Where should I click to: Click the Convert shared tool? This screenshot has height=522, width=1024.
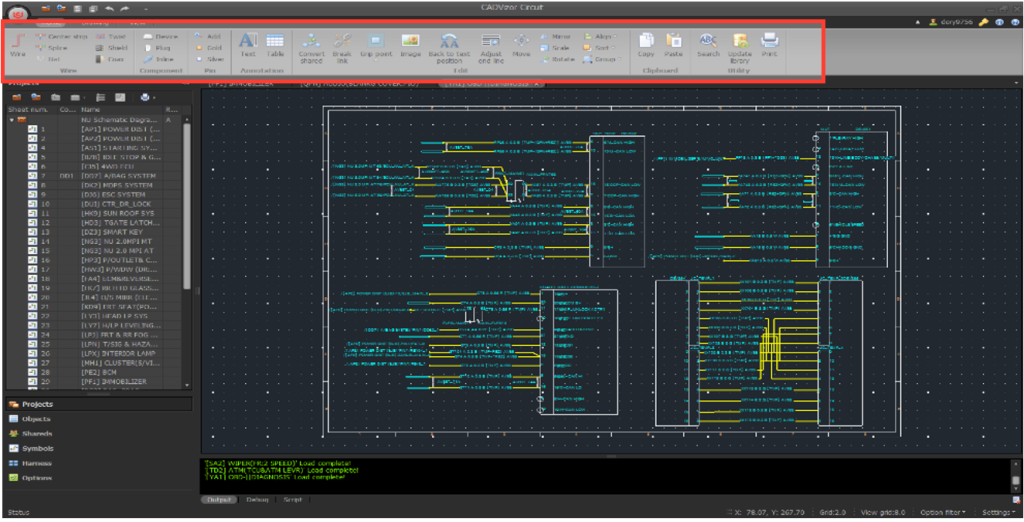tap(312, 48)
